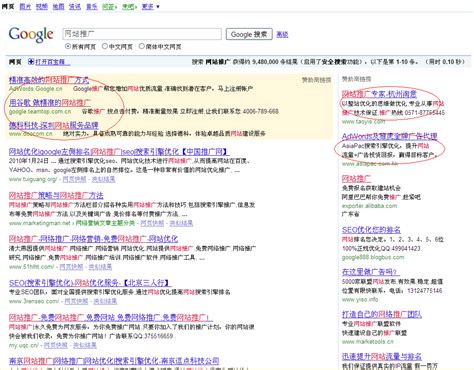
Task: Open the 网站推广策略与网站推广方法 result
Action: pyautogui.click(x=56, y=195)
